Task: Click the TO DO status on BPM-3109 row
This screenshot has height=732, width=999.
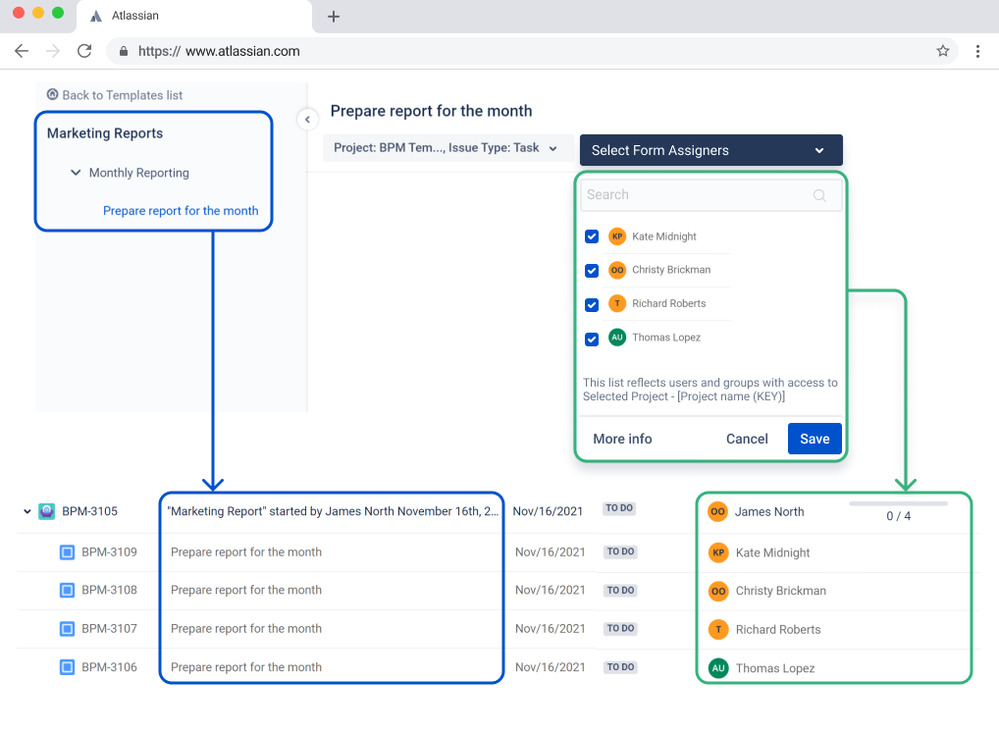Action: [621, 552]
